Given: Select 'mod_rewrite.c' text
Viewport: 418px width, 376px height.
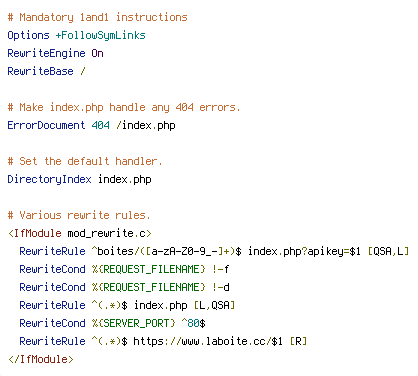Looking at the screenshot, I should click(x=107, y=233).
